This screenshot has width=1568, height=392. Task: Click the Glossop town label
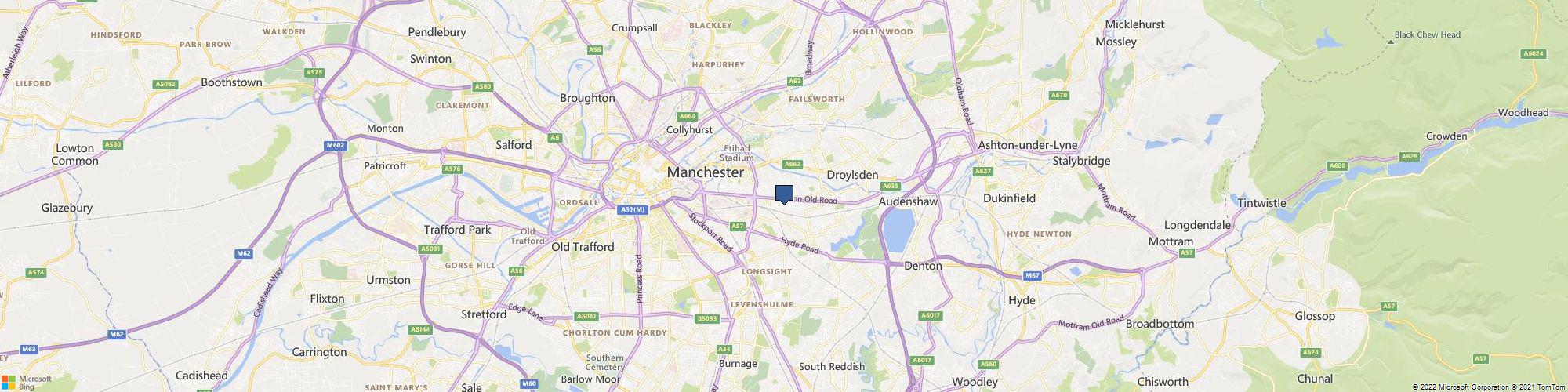[x=1315, y=316]
